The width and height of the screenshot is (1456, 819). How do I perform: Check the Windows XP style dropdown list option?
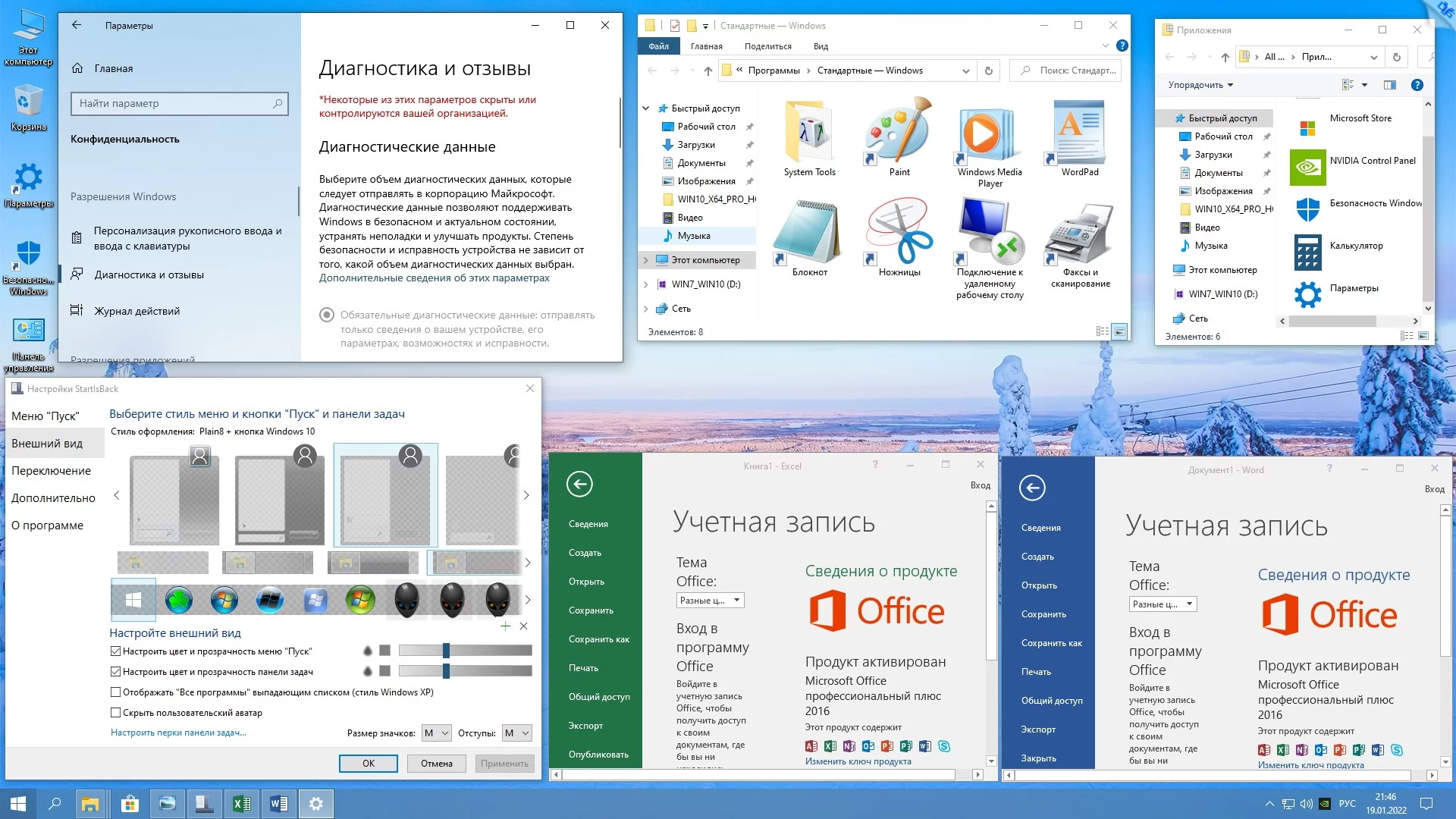point(116,692)
